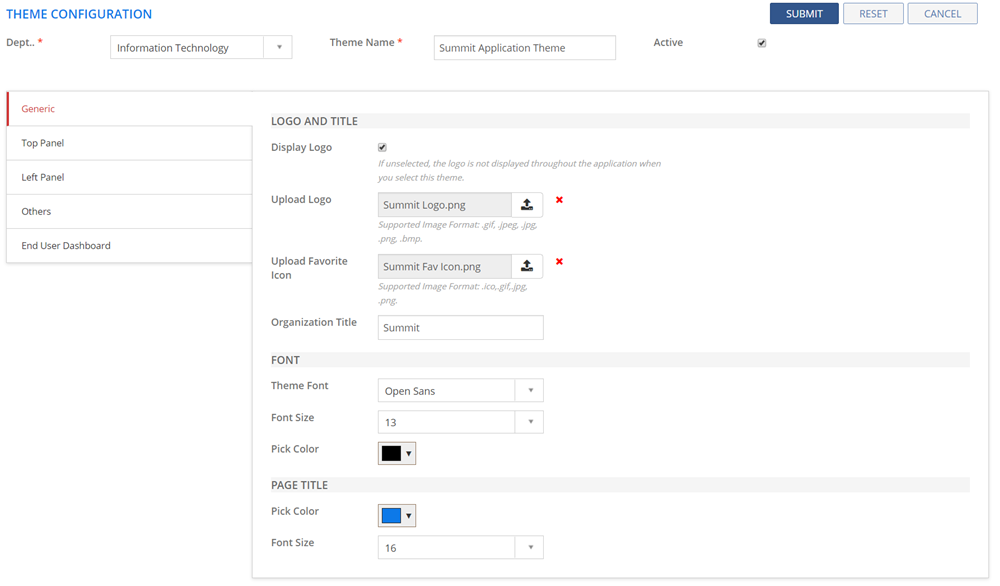Click the RESET button

pos(873,14)
